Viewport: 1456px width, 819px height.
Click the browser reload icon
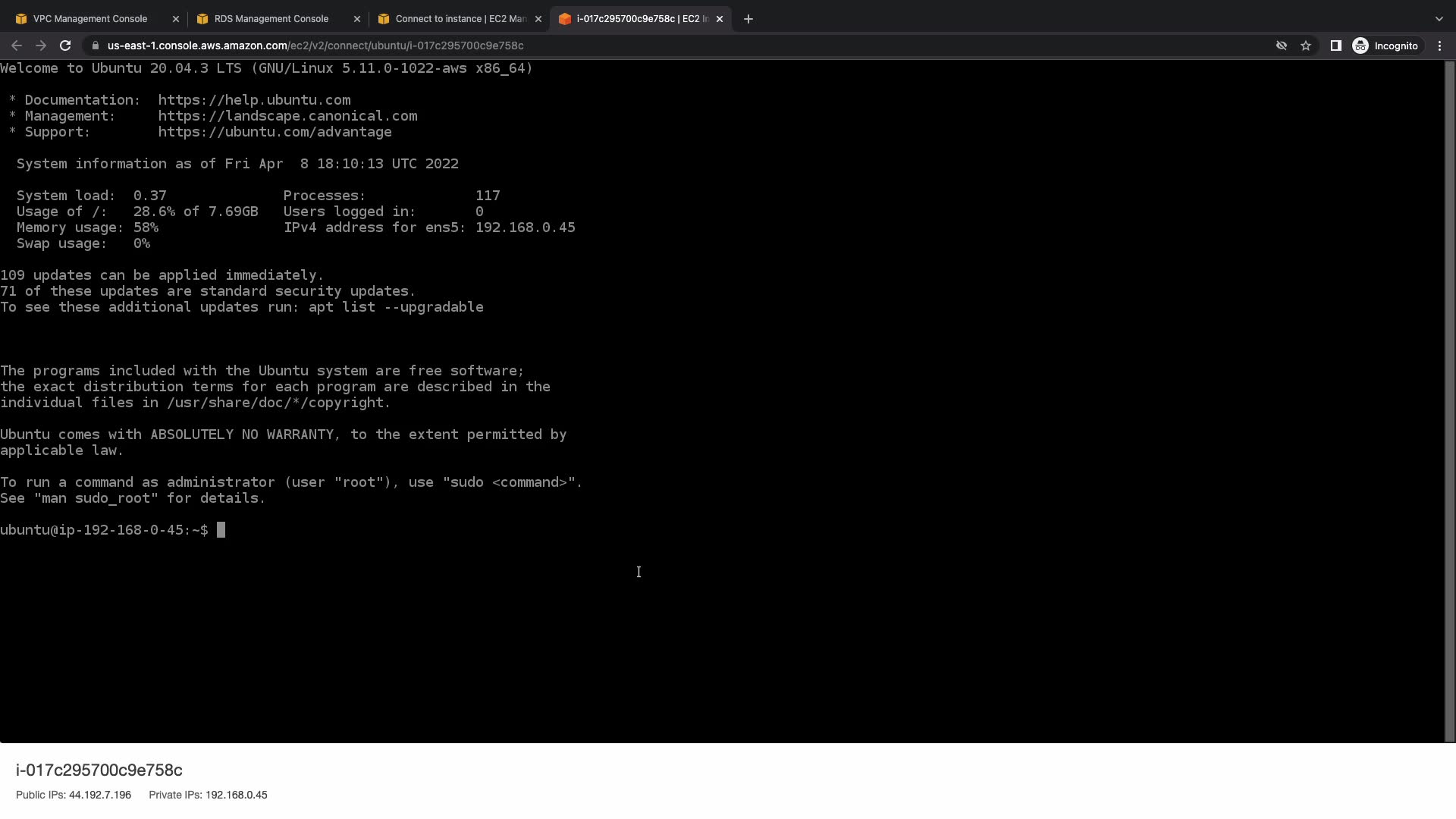click(65, 45)
